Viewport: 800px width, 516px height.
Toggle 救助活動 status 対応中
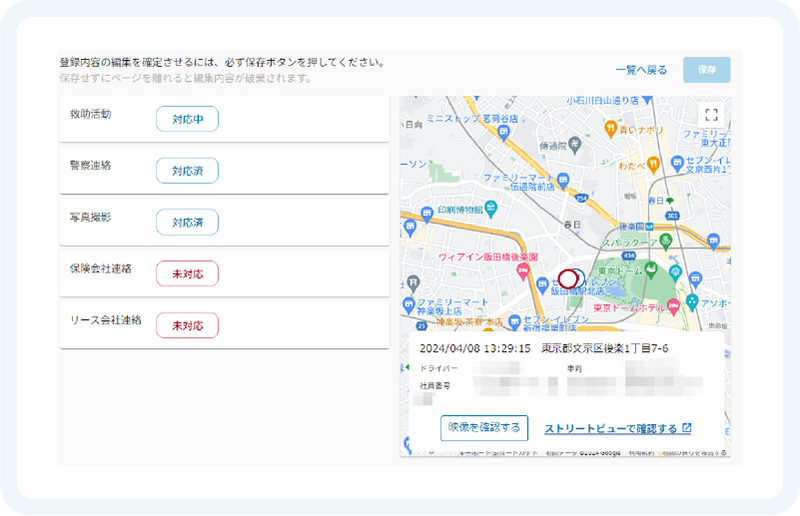pyautogui.click(x=187, y=119)
